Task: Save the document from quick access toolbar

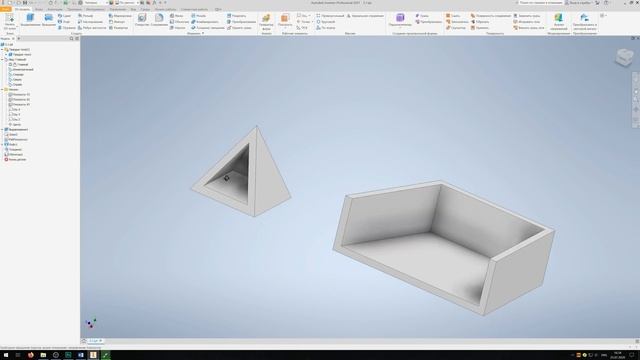Action: coord(24,2)
